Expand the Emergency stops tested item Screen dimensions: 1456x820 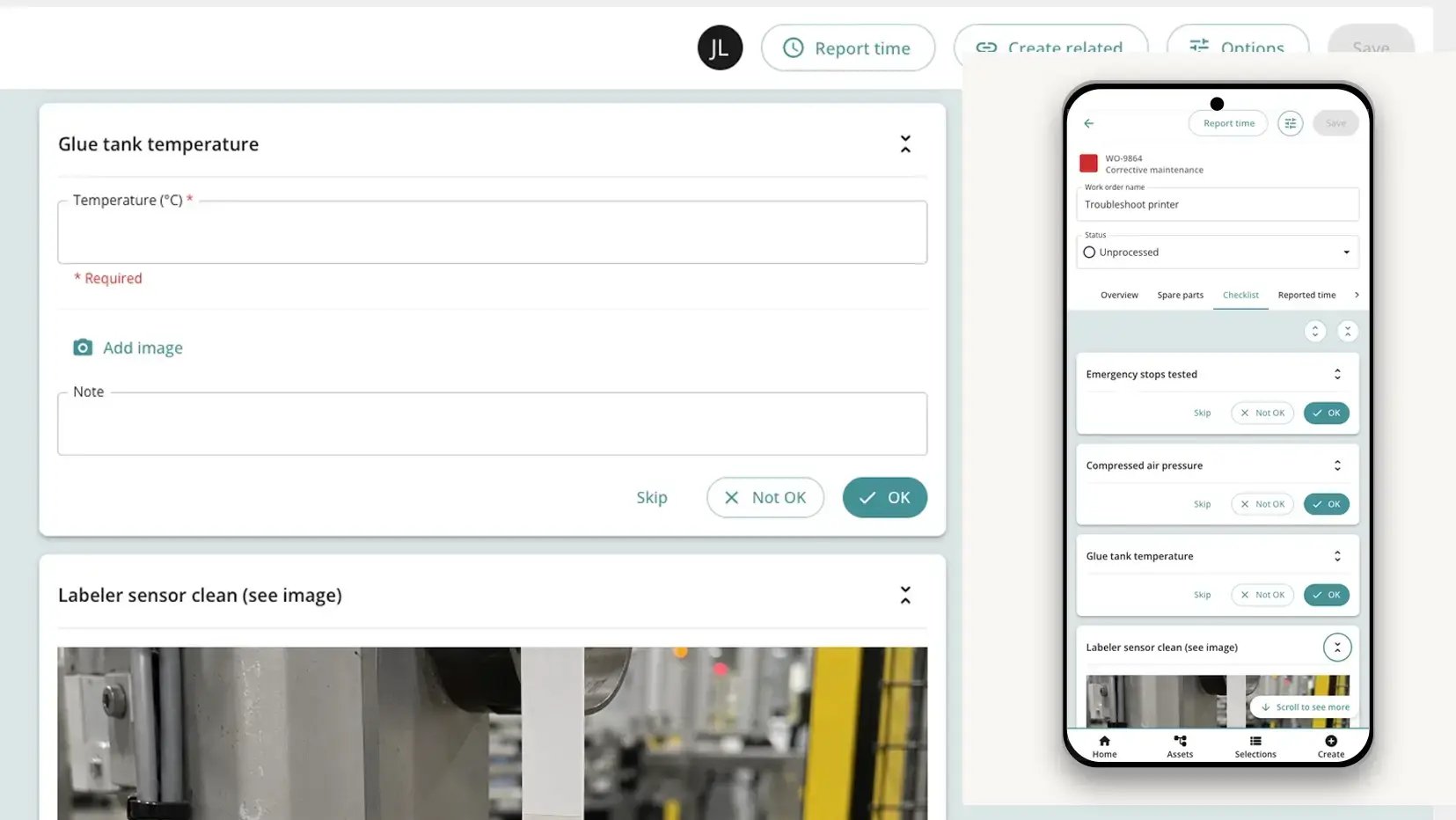pyautogui.click(x=1337, y=374)
